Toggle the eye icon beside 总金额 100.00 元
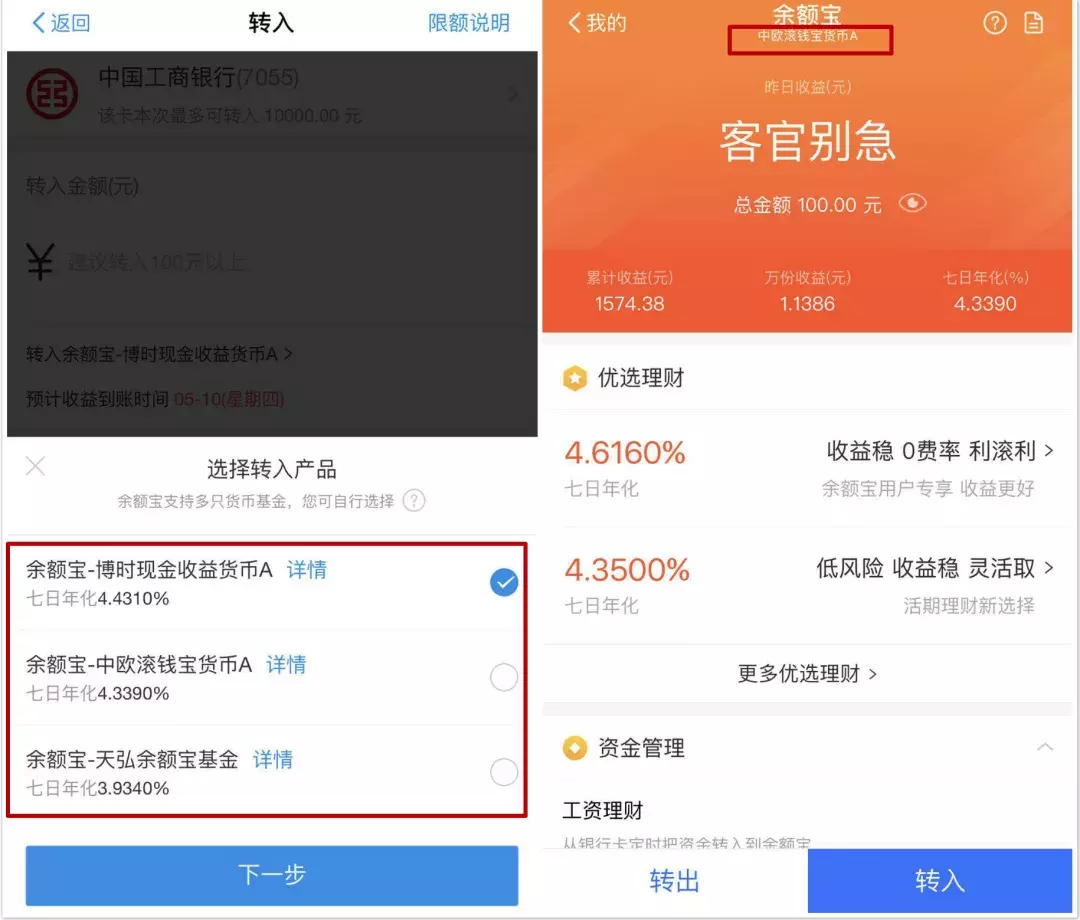 [913, 203]
